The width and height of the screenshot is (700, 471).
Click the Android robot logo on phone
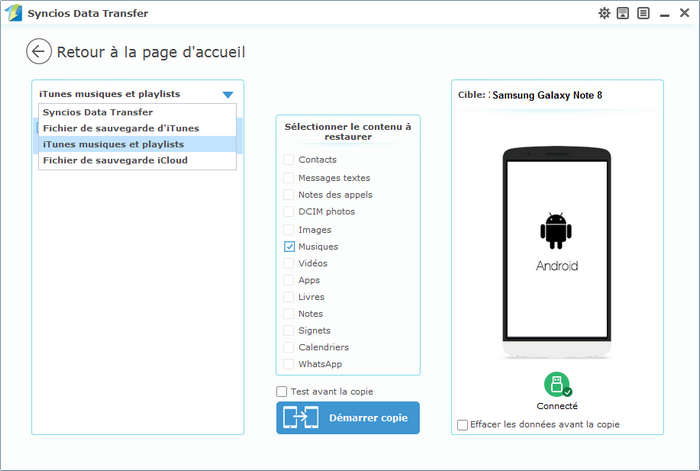(557, 230)
